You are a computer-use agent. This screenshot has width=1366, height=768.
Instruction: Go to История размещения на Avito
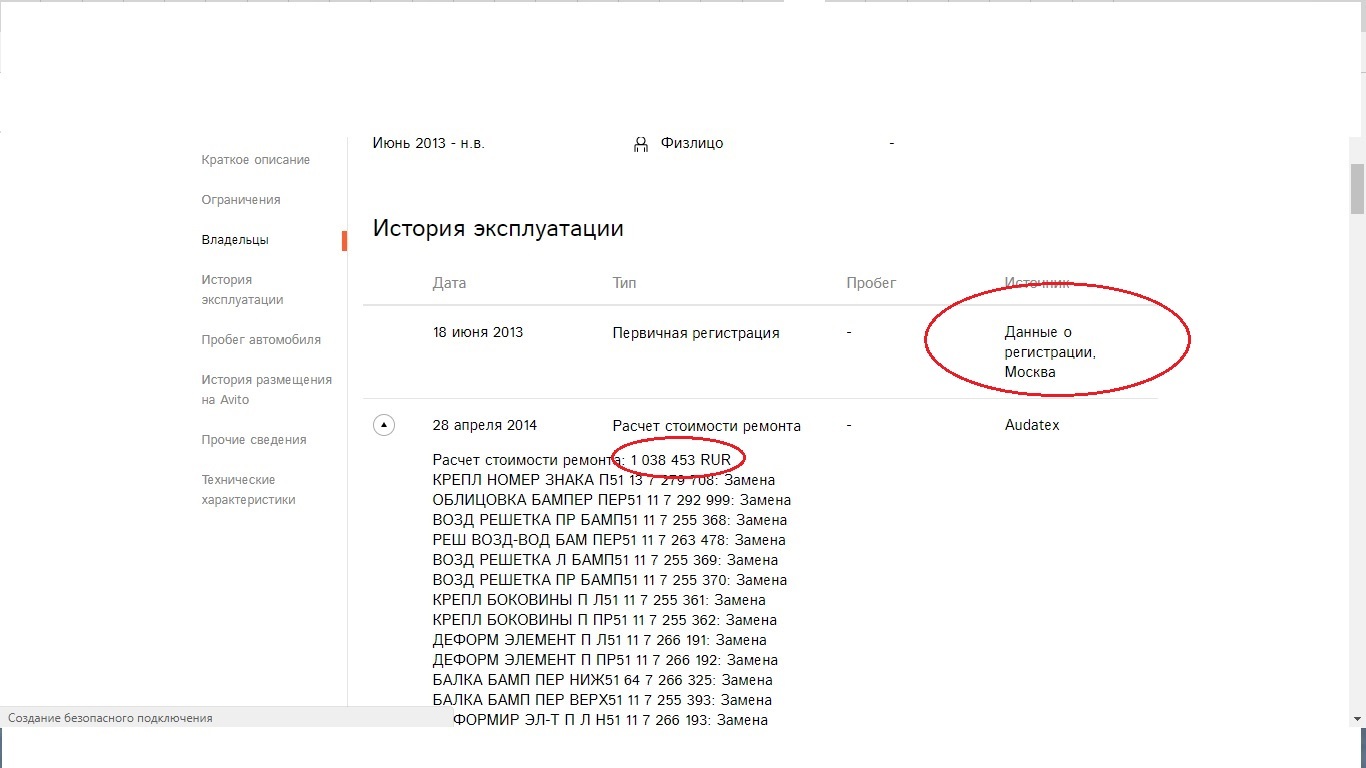(266, 390)
